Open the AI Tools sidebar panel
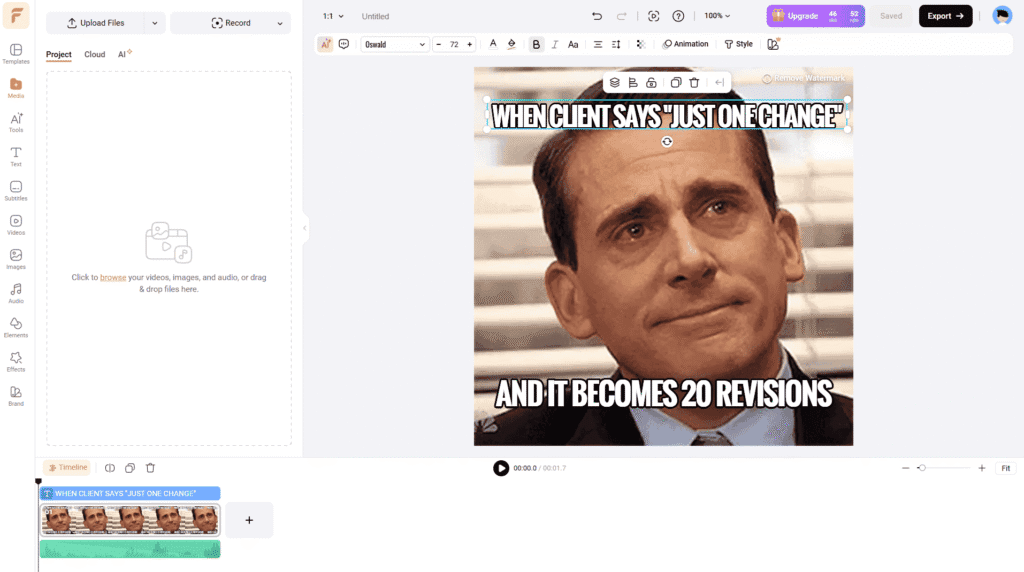Viewport: 1024px width, 572px height. click(x=16, y=122)
